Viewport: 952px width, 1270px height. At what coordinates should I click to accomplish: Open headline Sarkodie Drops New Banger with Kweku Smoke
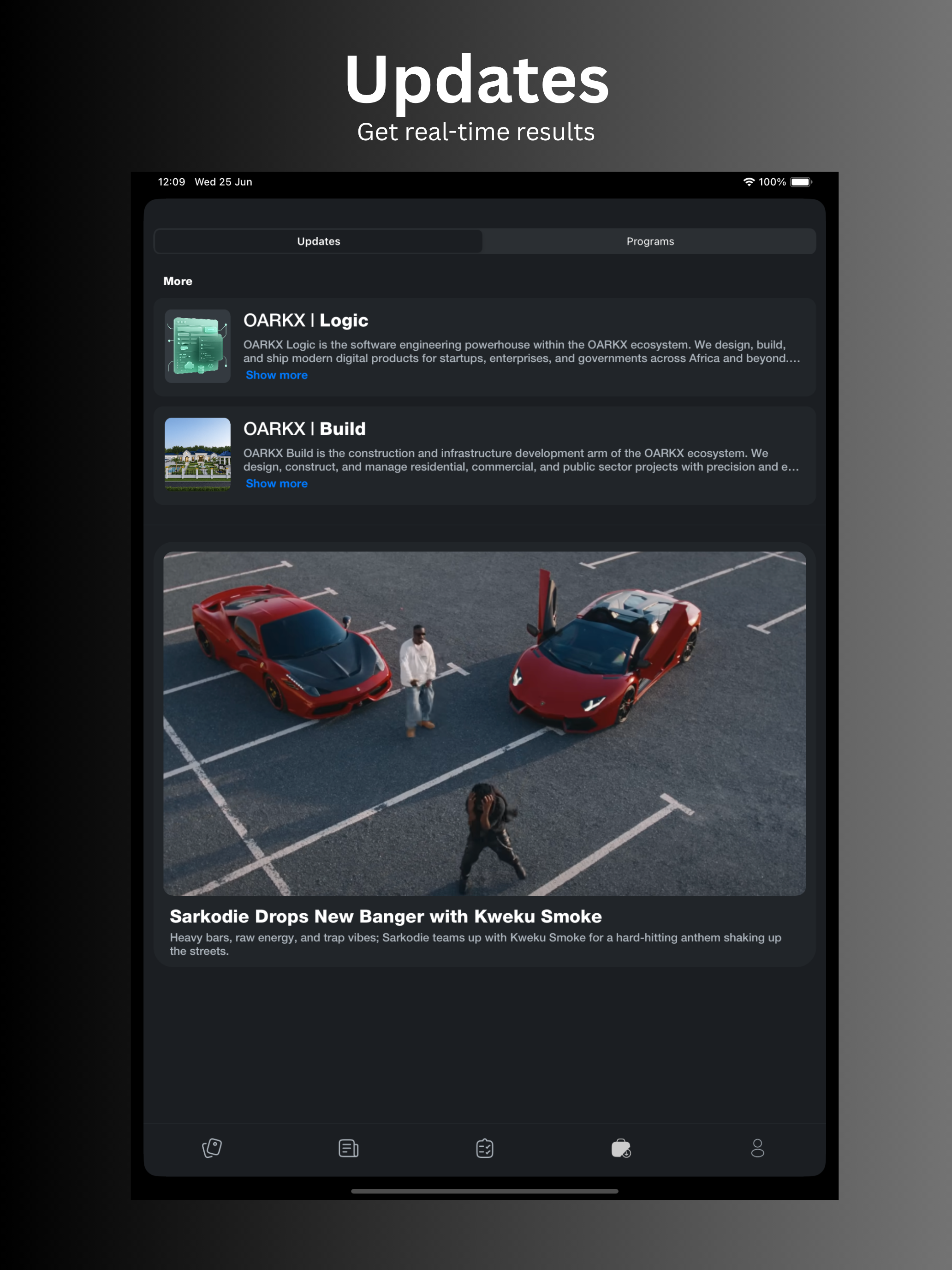tap(386, 917)
